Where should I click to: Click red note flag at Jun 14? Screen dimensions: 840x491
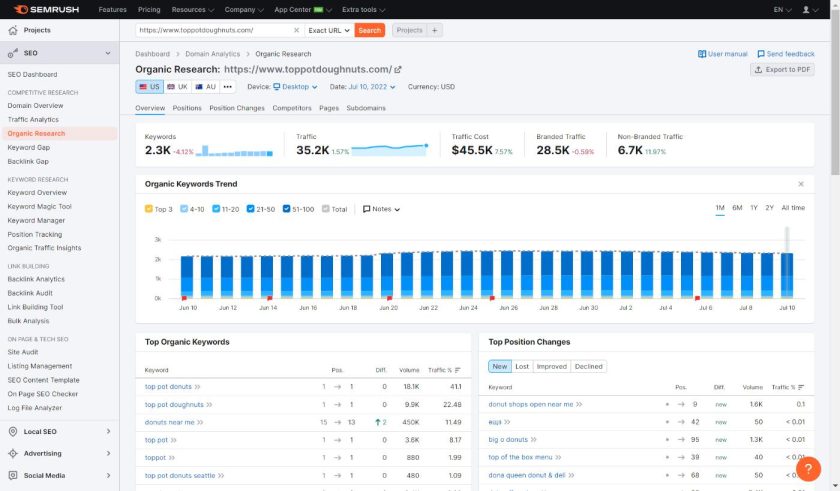point(269,298)
